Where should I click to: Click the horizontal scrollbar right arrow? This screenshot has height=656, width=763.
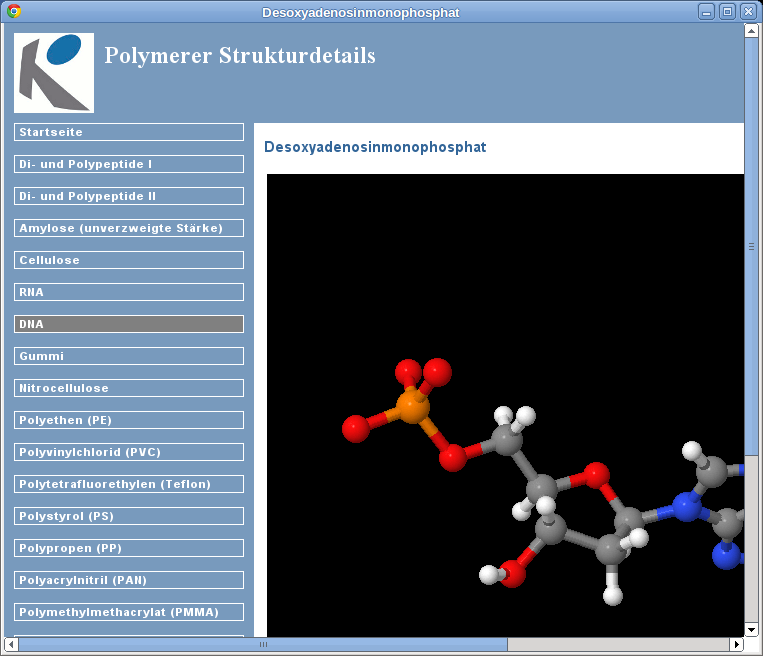tap(737, 645)
